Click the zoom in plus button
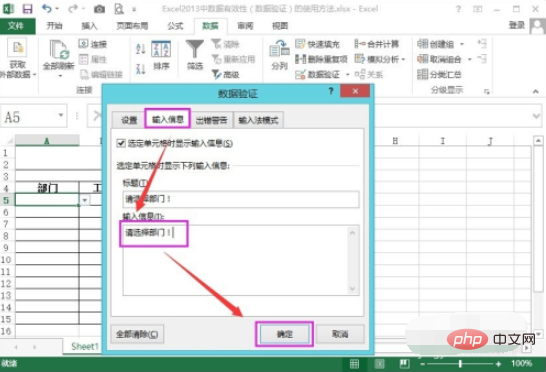The image size is (546, 372). pyautogui.click(x=498, y=364)
